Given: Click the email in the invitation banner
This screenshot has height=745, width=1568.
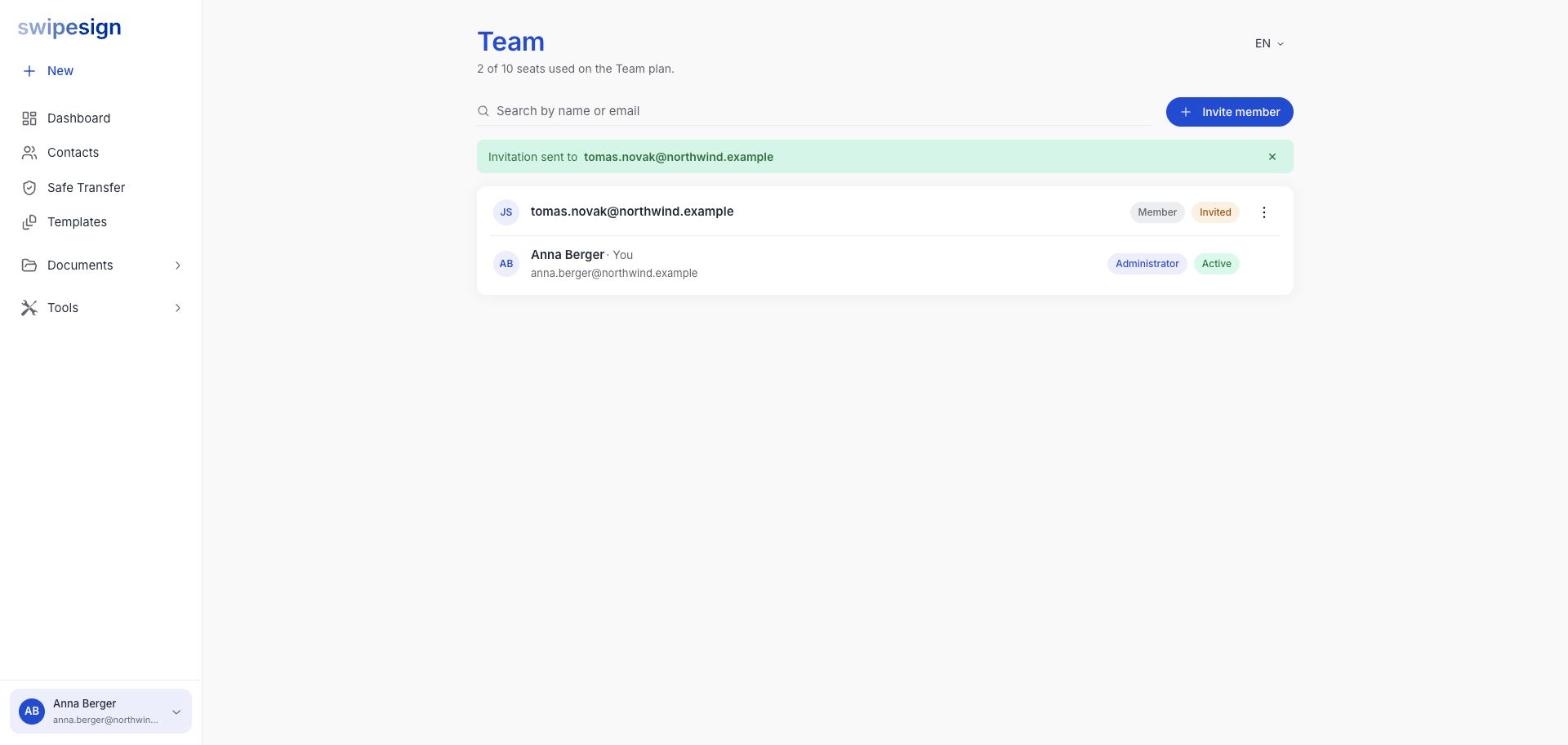Looking at the screenshot, I should [x=678, y=157].
